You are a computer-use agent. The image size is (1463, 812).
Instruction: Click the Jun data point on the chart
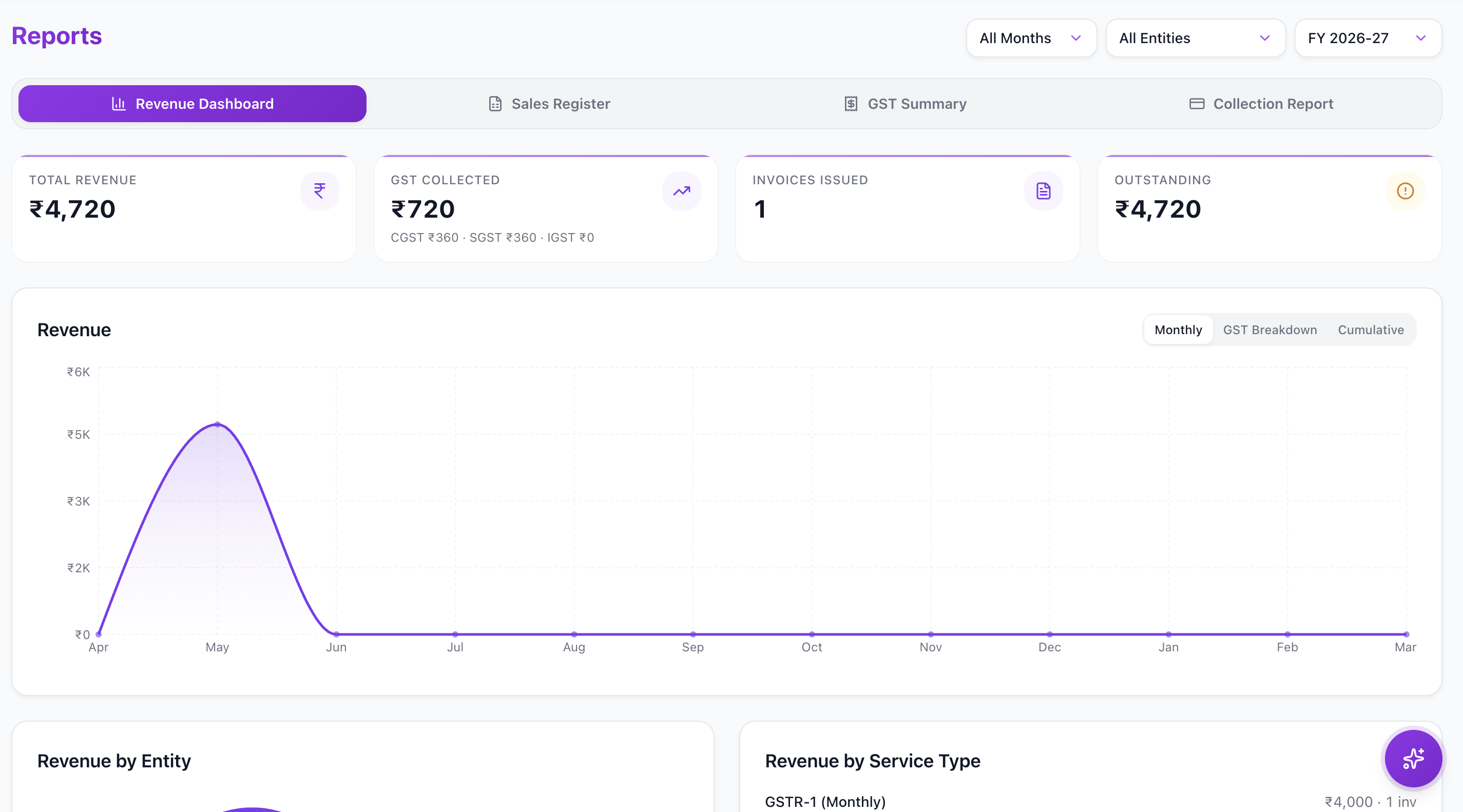336,634
